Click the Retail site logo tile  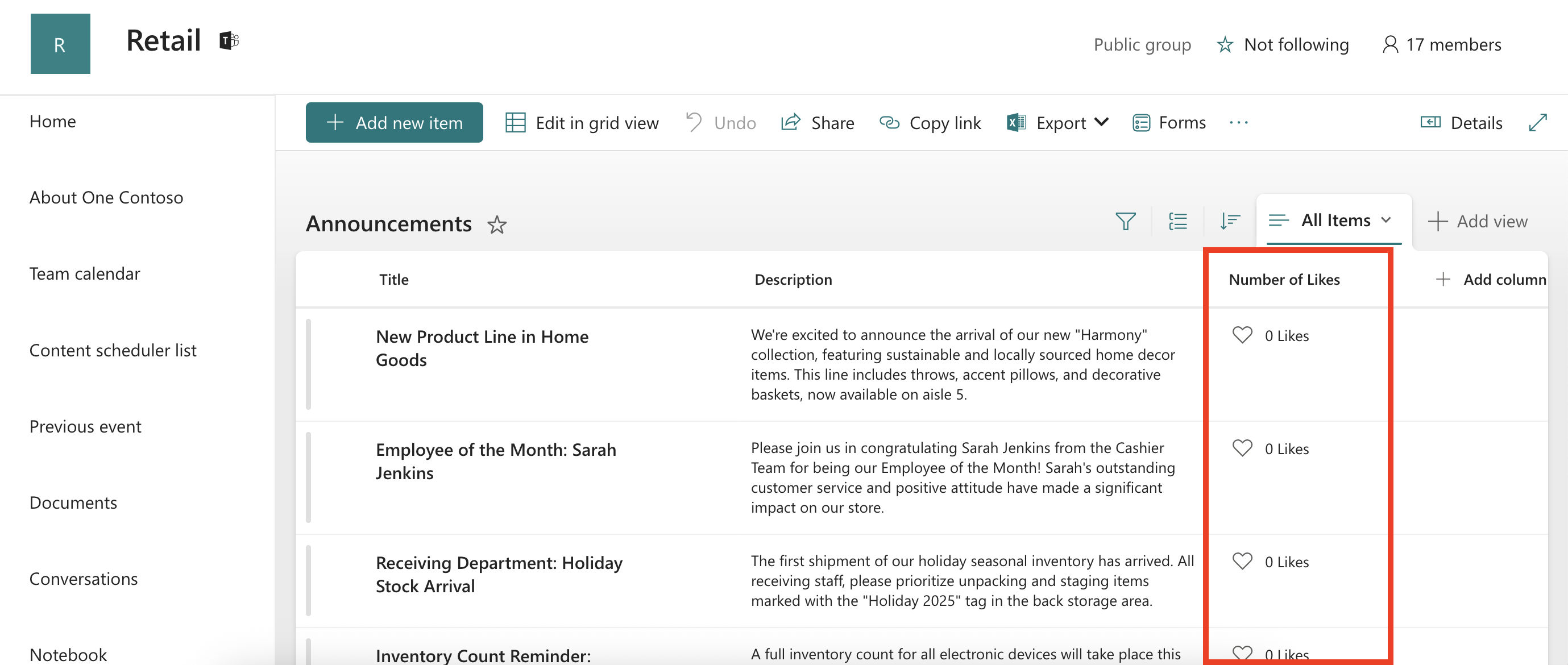60,44
